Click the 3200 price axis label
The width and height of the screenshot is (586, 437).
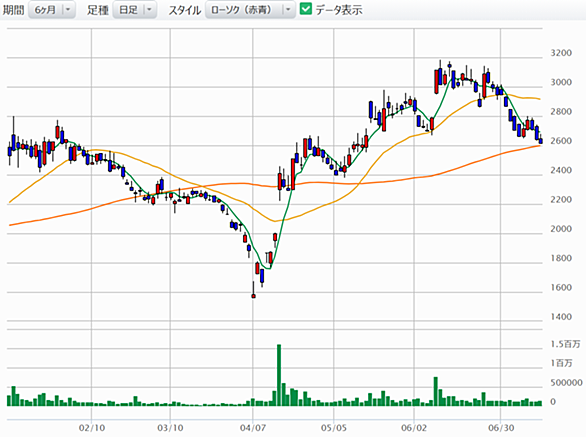561,53
